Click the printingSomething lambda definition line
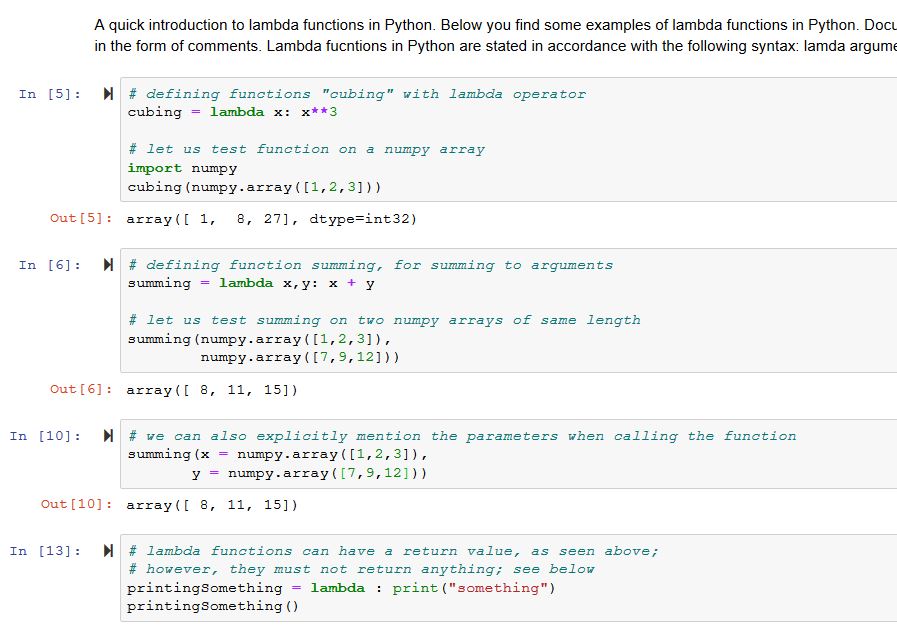This screenshot has width=897, height=633. (x=340, y=588)
